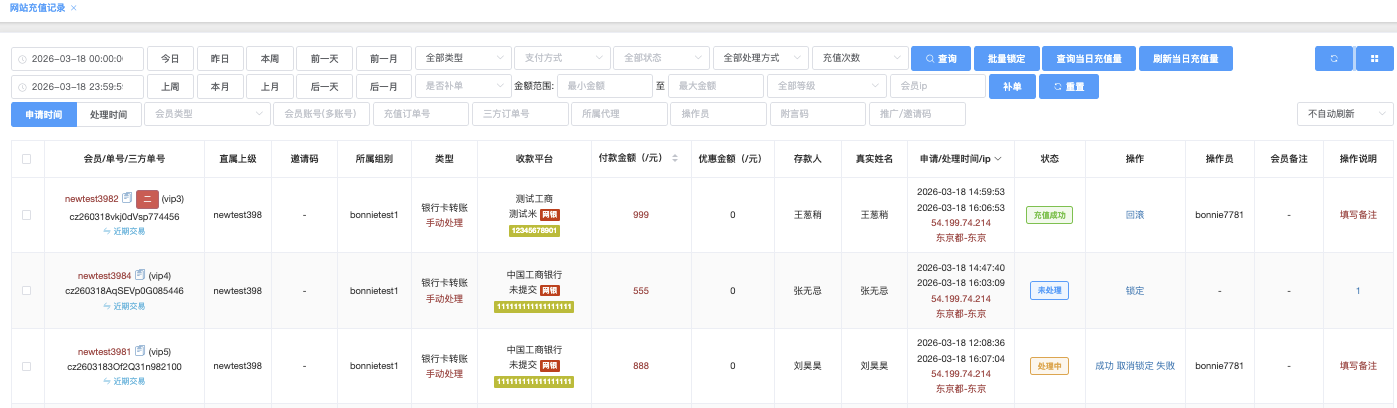Sort by payment amount using sort arrows
This screenshot has width=1397, height=408.
674,158
